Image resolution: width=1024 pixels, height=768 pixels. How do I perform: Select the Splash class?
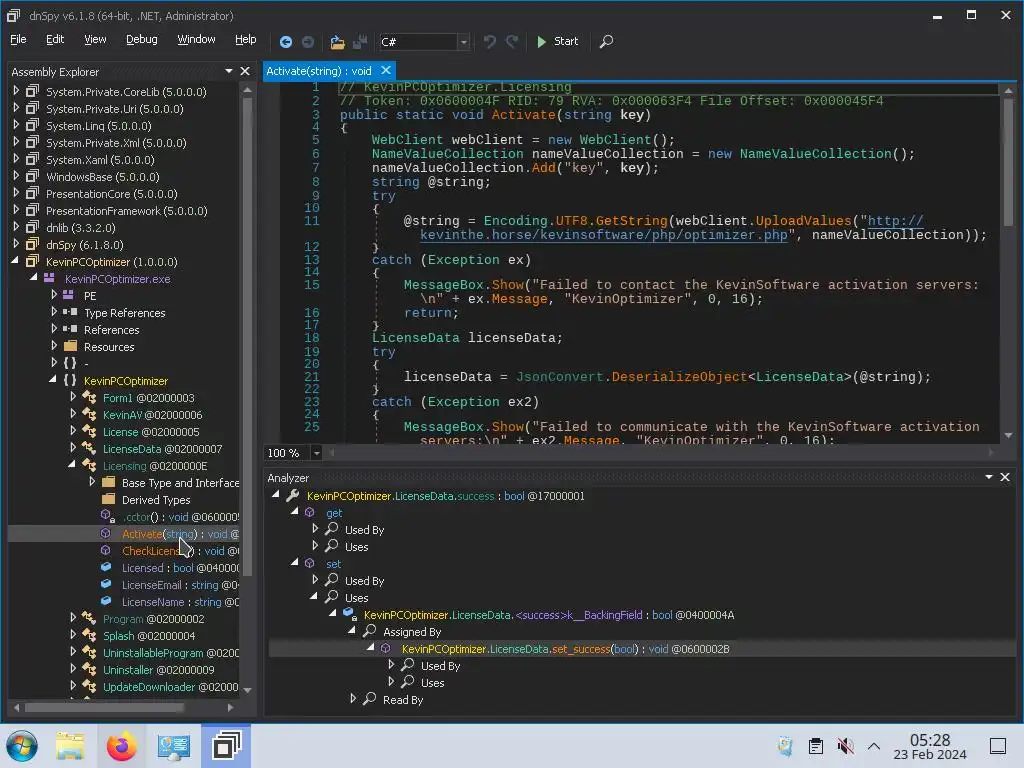148,636
